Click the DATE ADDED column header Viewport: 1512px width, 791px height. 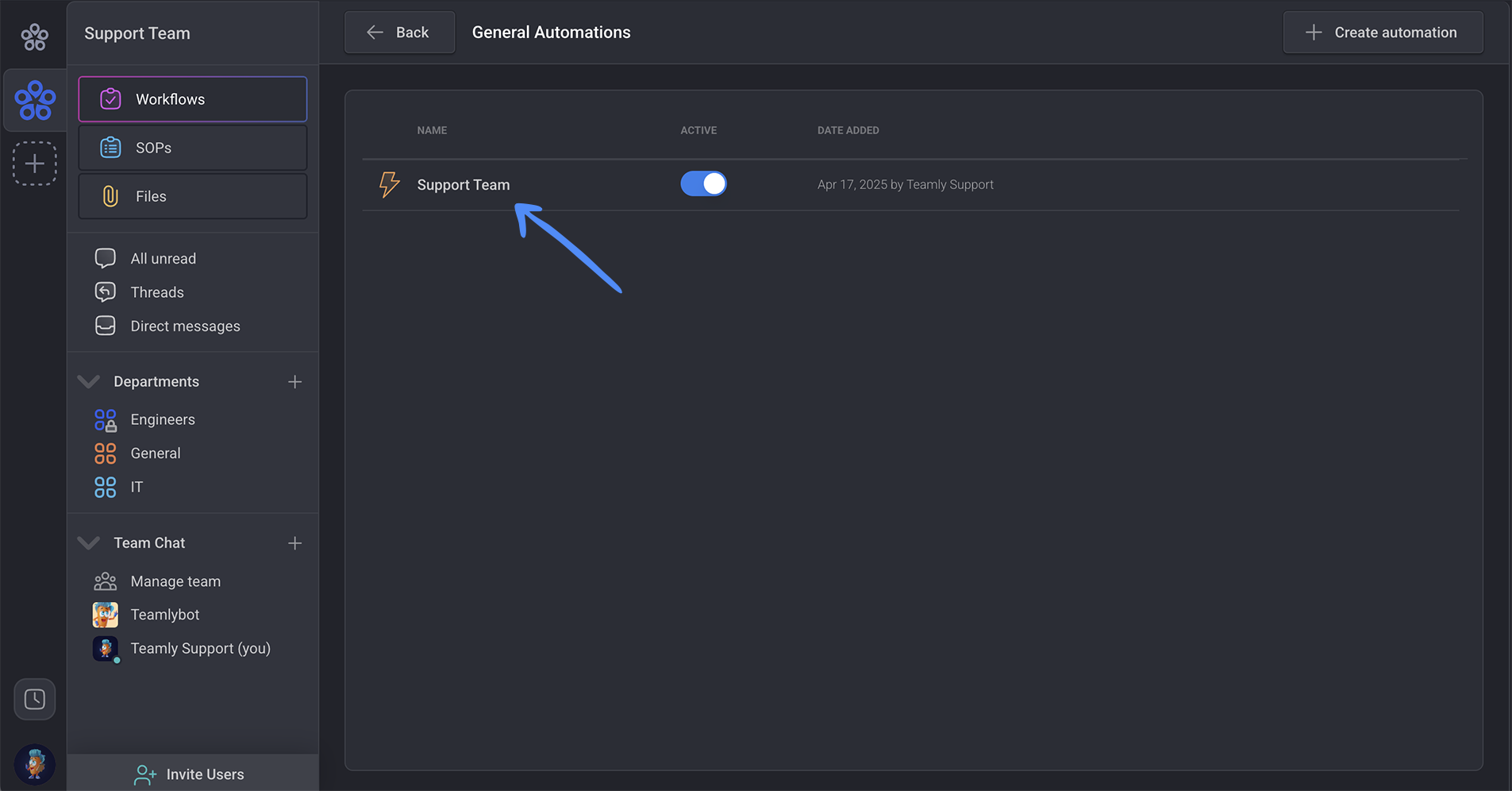[848, 130]
